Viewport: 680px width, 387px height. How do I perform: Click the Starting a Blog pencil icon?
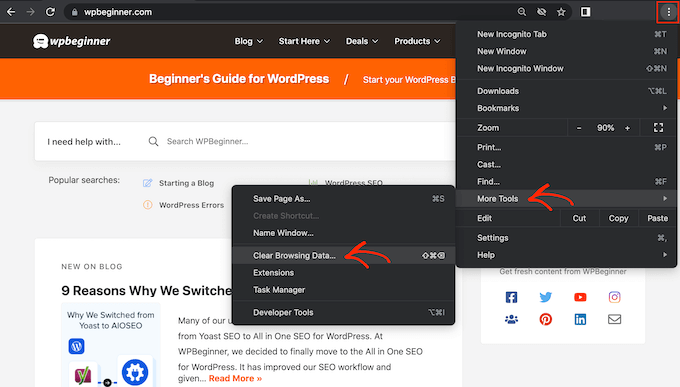click(147, 183)
